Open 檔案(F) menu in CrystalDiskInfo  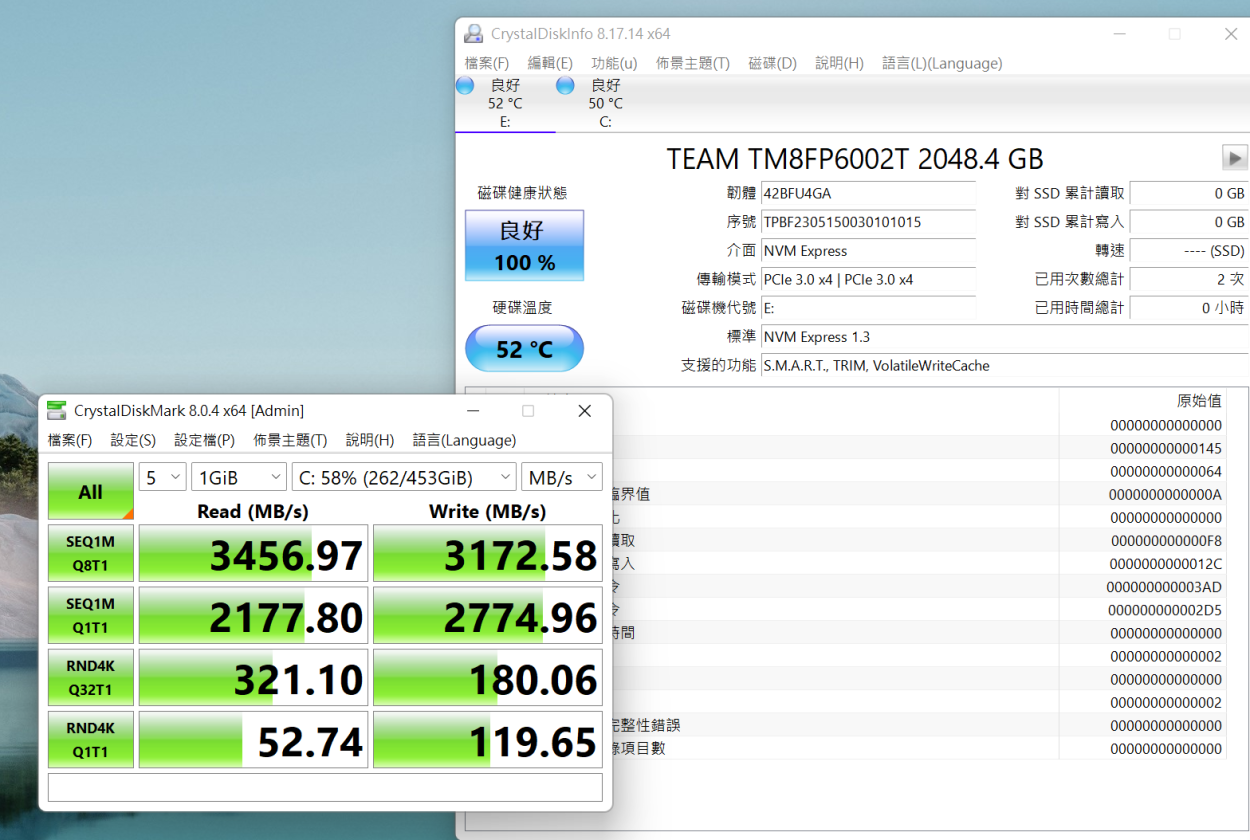487,63
